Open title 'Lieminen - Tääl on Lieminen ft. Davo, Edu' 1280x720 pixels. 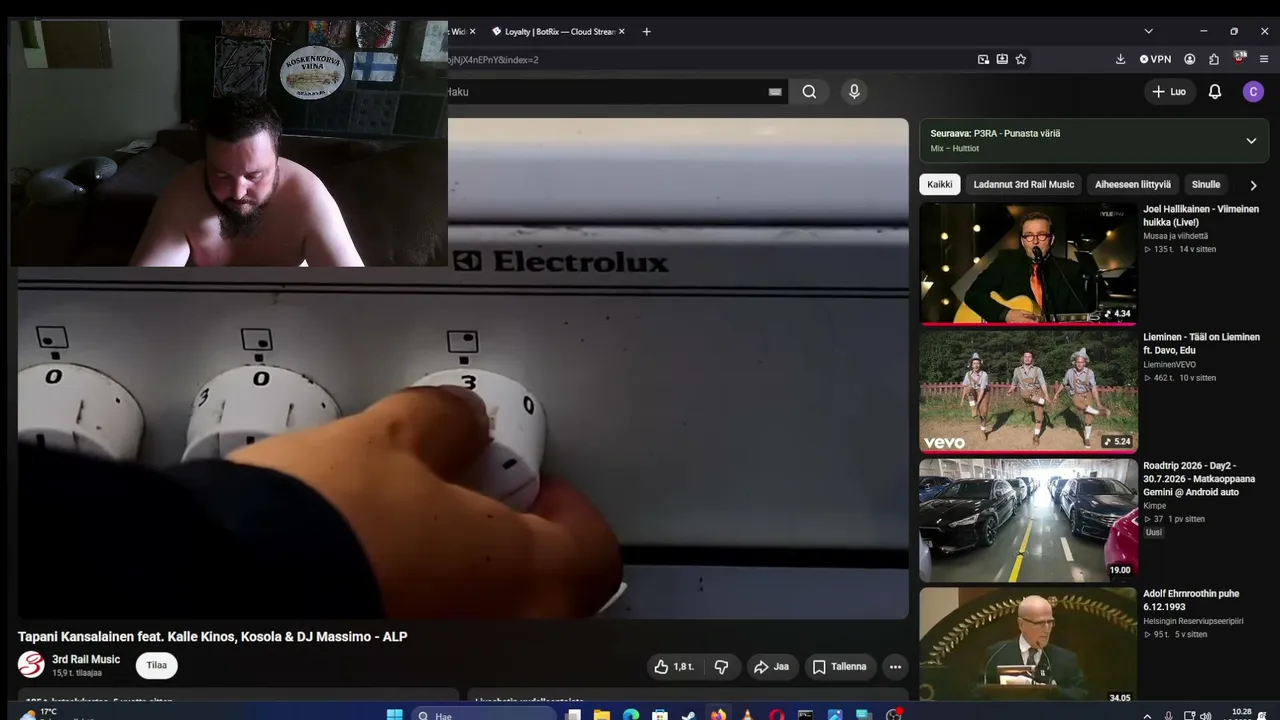[1201, 344]
